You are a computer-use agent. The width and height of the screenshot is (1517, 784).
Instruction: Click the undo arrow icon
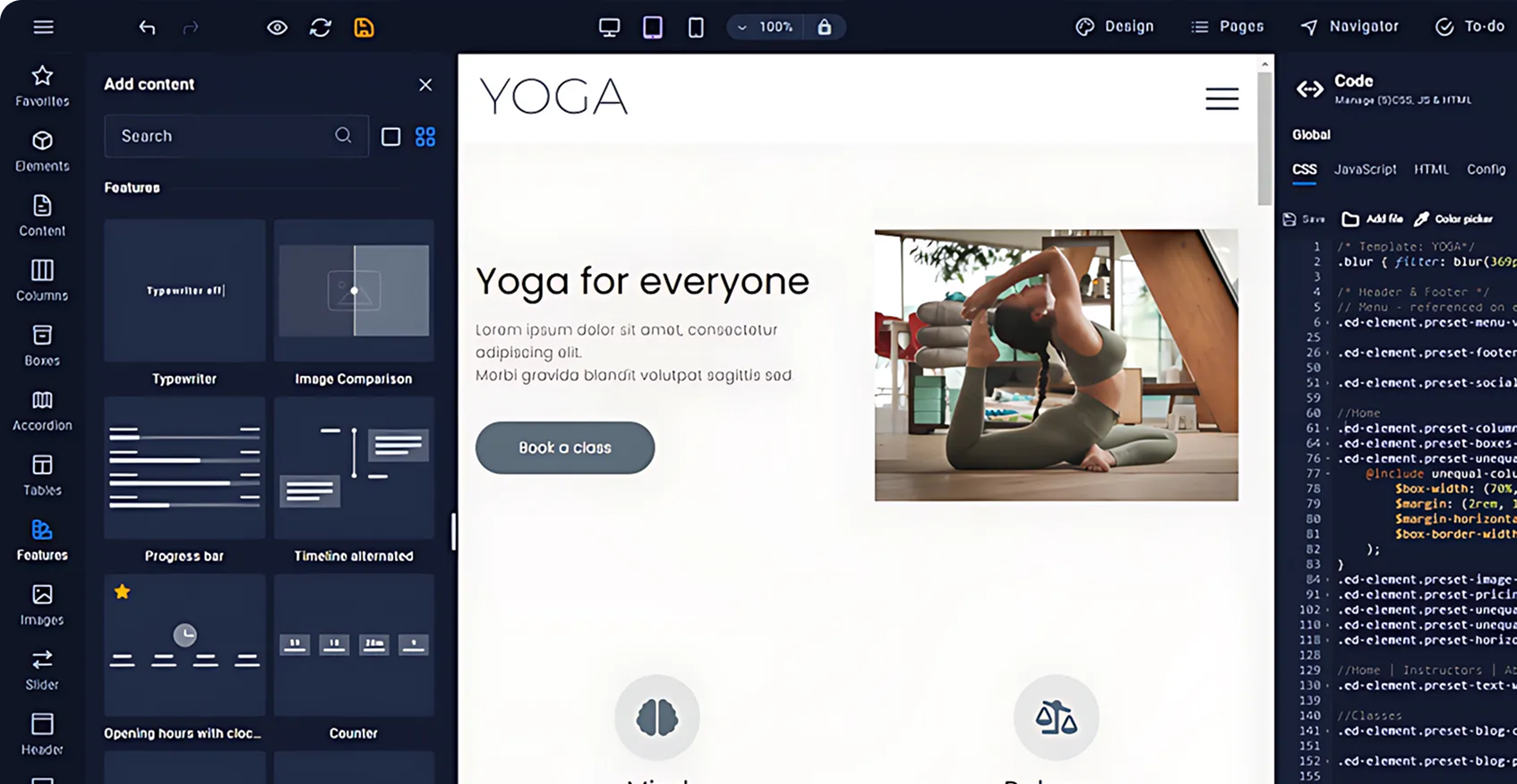tap(147, 28)
